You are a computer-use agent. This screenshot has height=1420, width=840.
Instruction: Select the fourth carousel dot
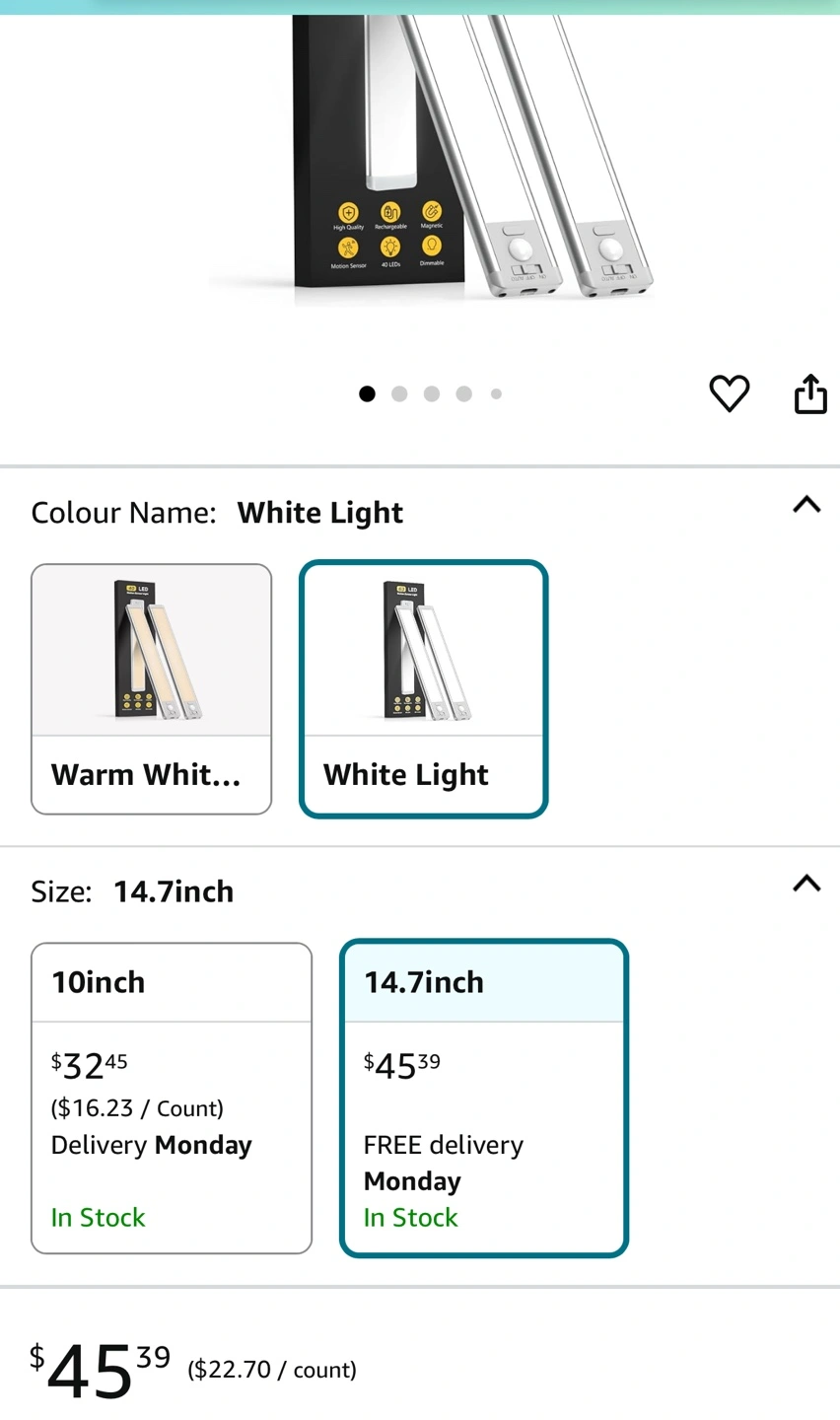pos(464,393)
